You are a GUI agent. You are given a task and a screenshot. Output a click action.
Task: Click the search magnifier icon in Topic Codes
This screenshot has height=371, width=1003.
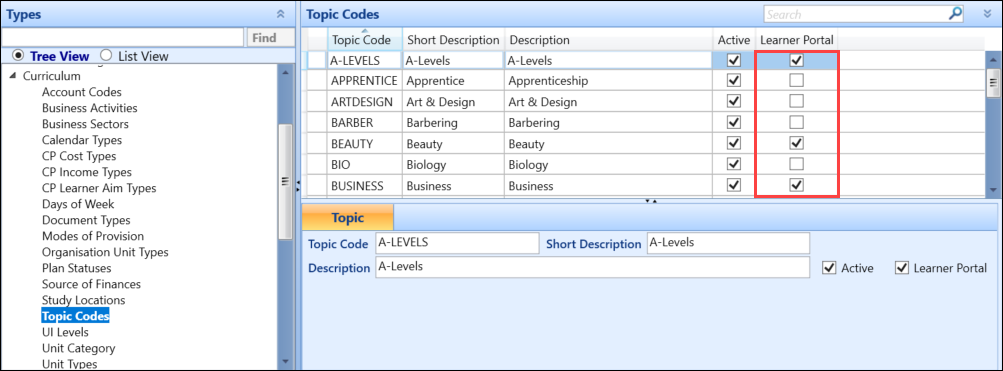pyautogui.click(x=955, y=13)
